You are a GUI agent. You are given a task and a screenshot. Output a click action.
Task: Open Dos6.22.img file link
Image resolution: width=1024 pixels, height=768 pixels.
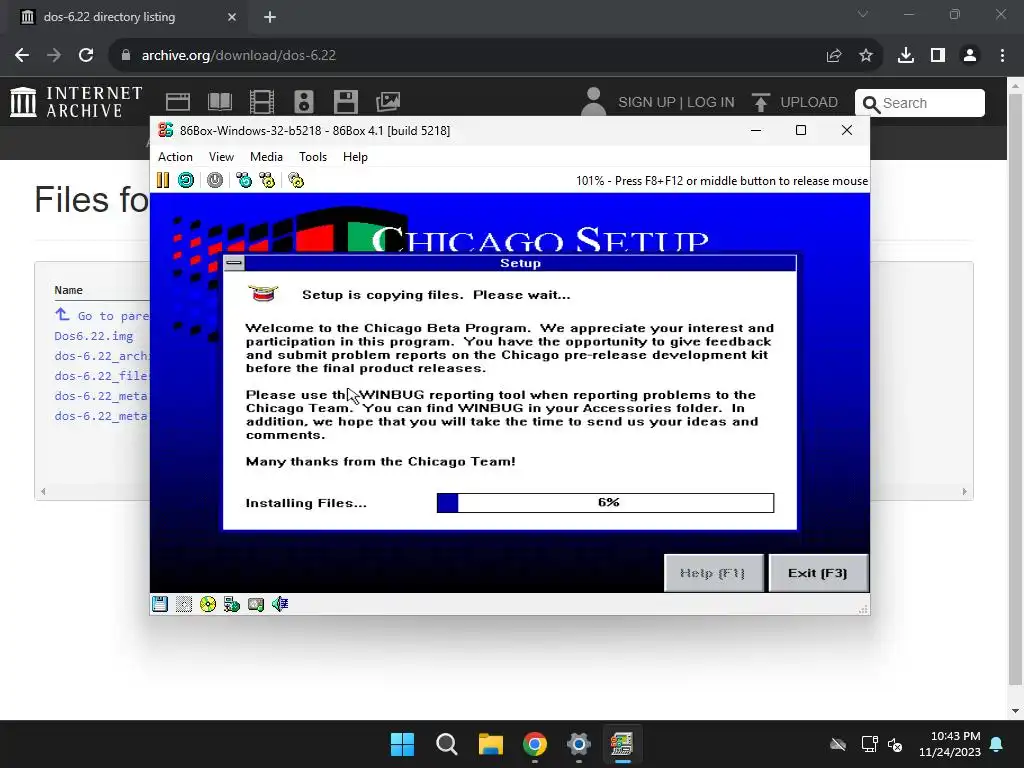point(93,336)
